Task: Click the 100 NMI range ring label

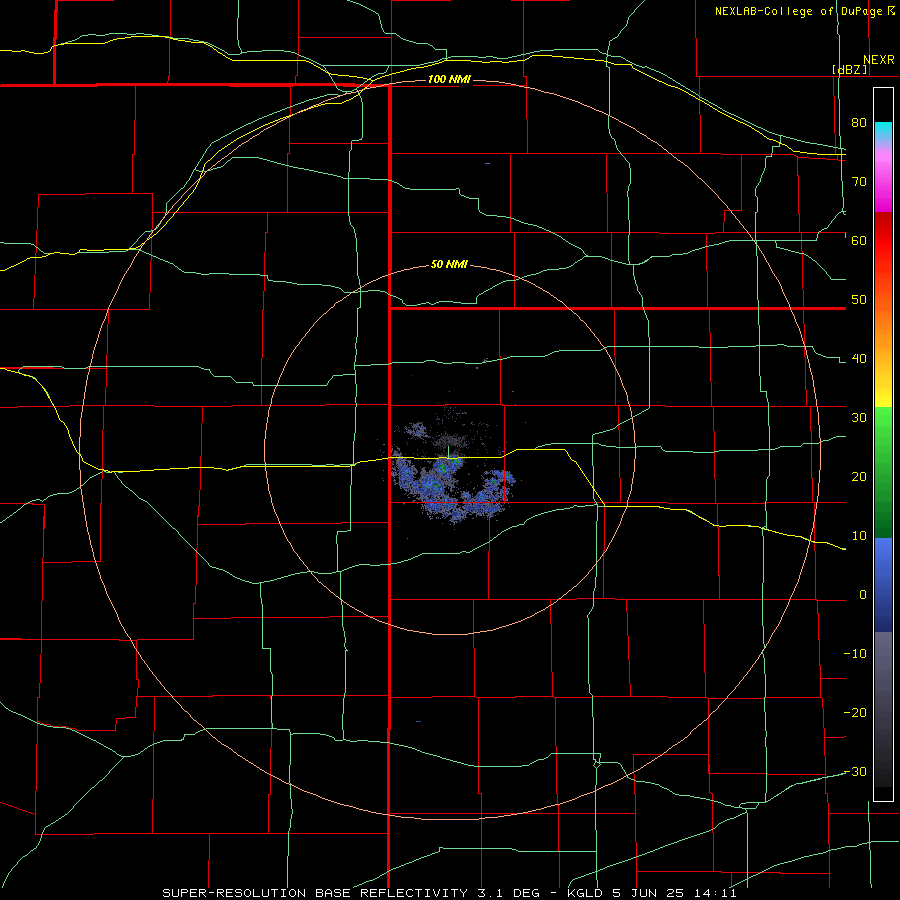Action: [449, 79]
